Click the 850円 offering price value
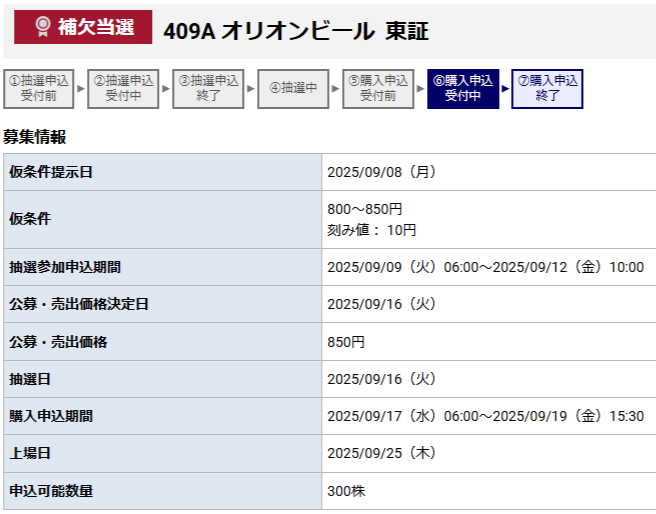 [346, 342]
